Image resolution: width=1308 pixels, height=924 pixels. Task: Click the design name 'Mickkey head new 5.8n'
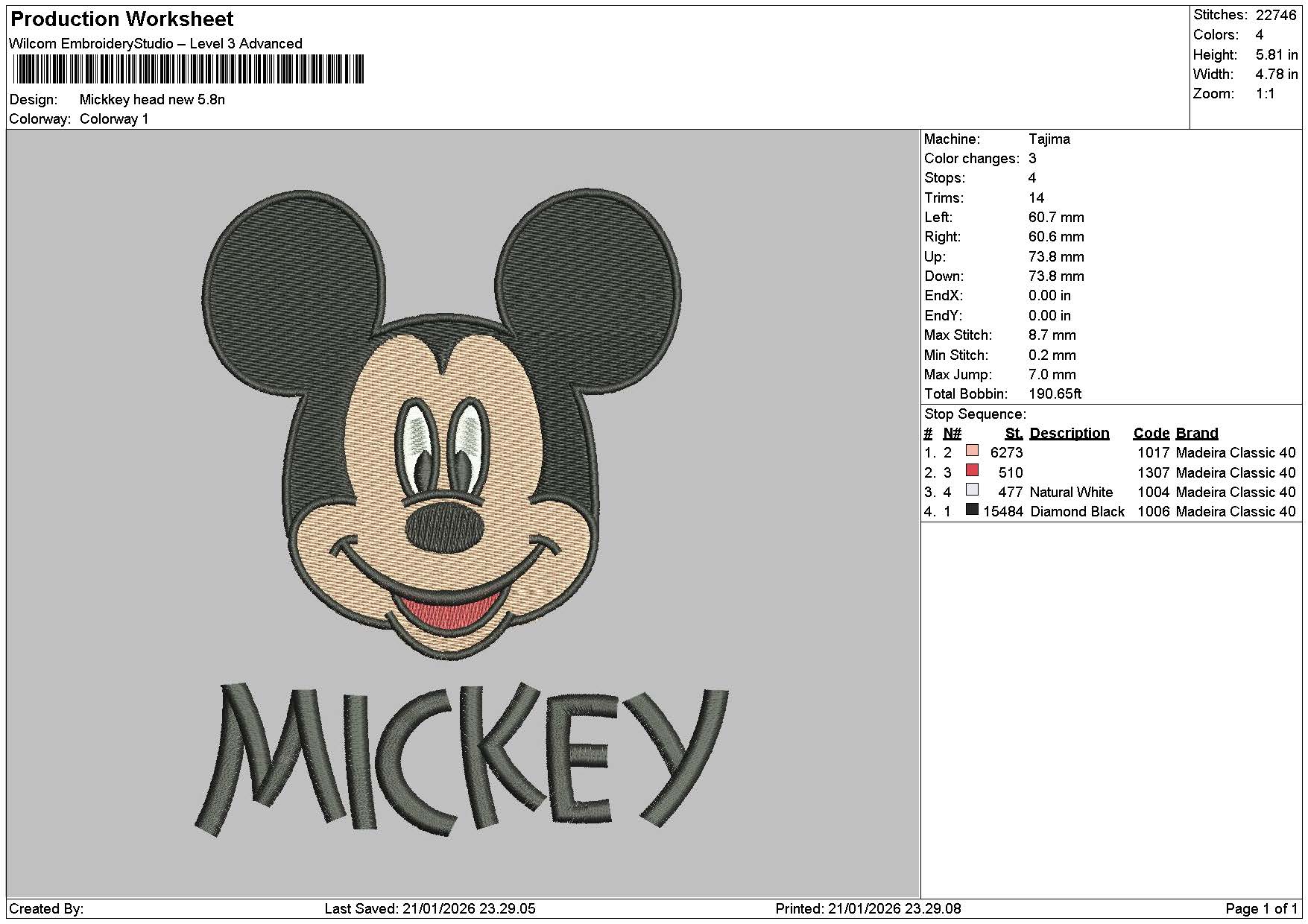152,99
